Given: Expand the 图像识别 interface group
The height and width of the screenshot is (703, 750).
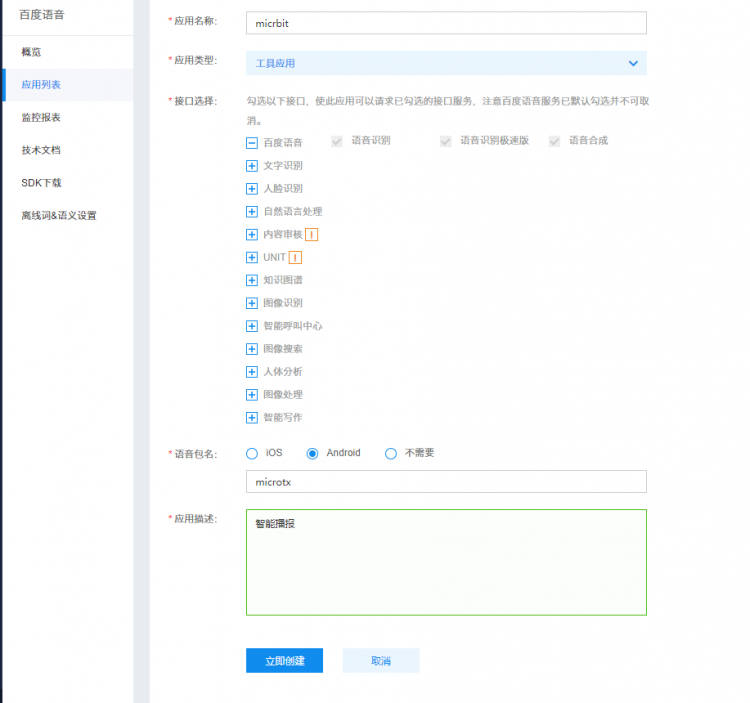Looking at the screenshot, I should (252, 303).
